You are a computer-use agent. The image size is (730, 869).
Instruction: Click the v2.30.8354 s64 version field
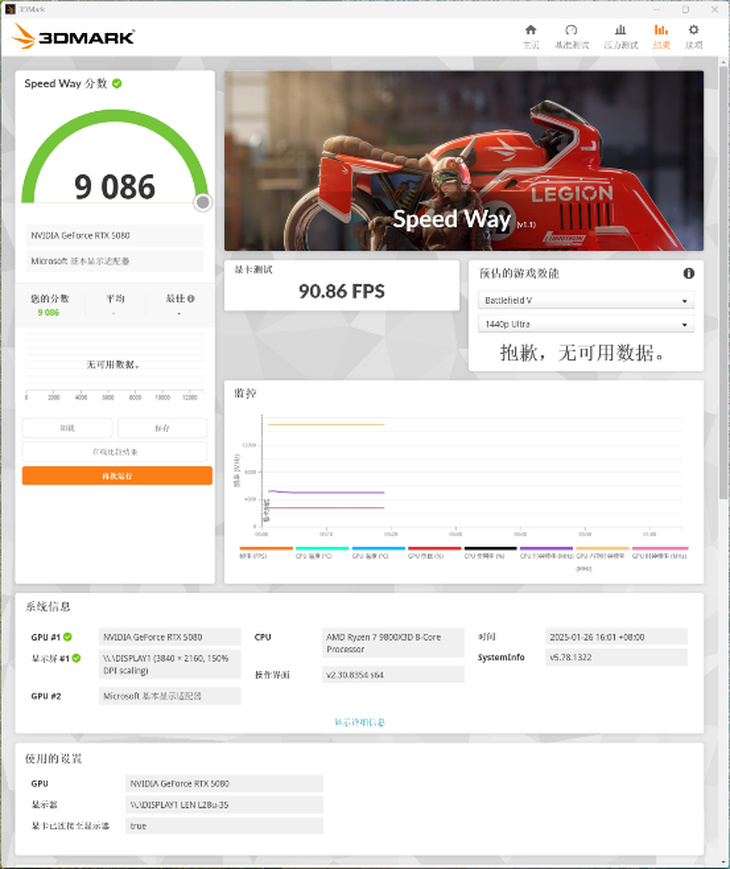click(x=393, y=674)
